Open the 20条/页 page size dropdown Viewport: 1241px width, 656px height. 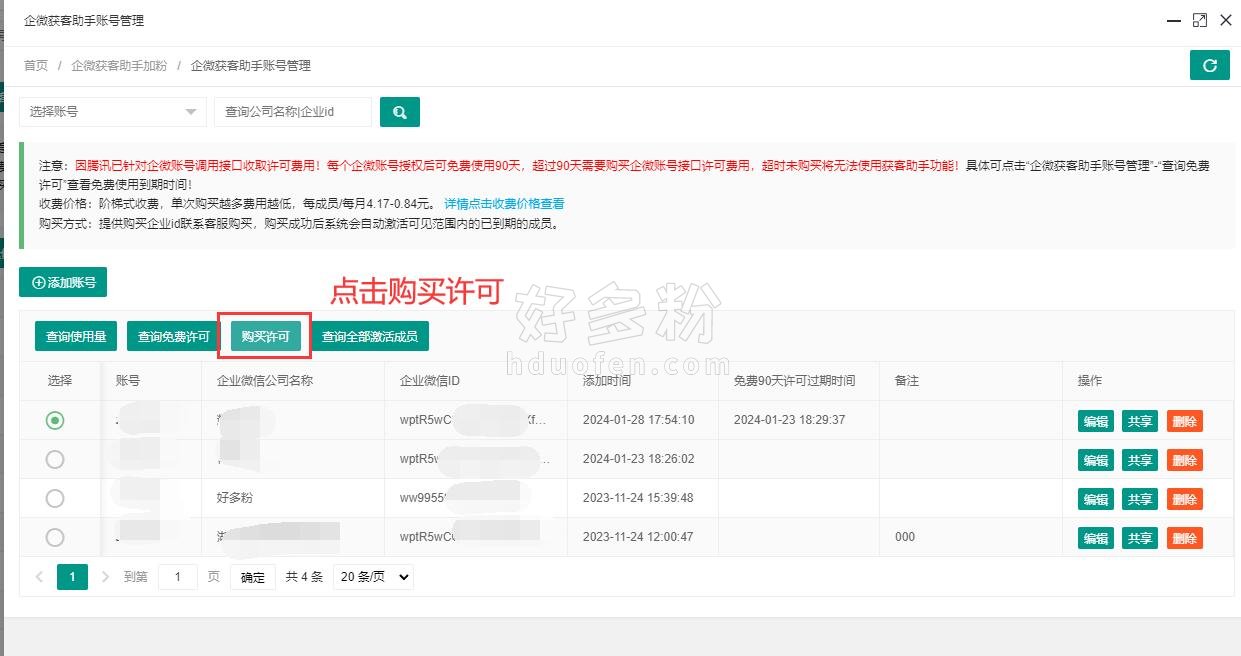coord(373,577)
